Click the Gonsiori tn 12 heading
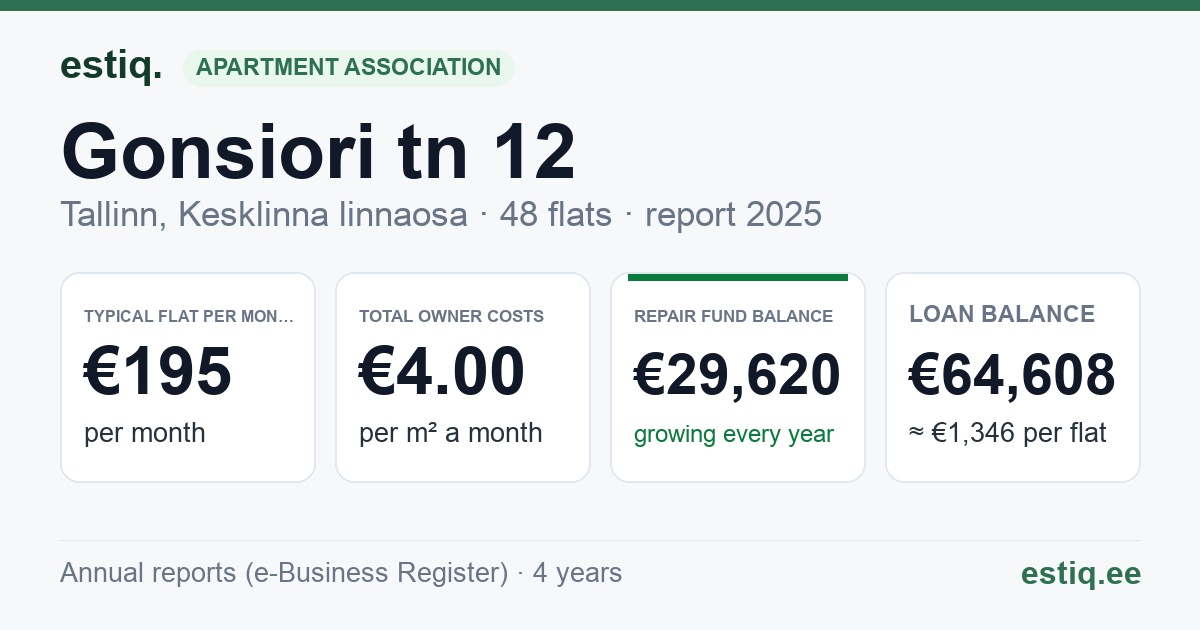This screenshot has width=1200, height=630. tap(318, 151)
